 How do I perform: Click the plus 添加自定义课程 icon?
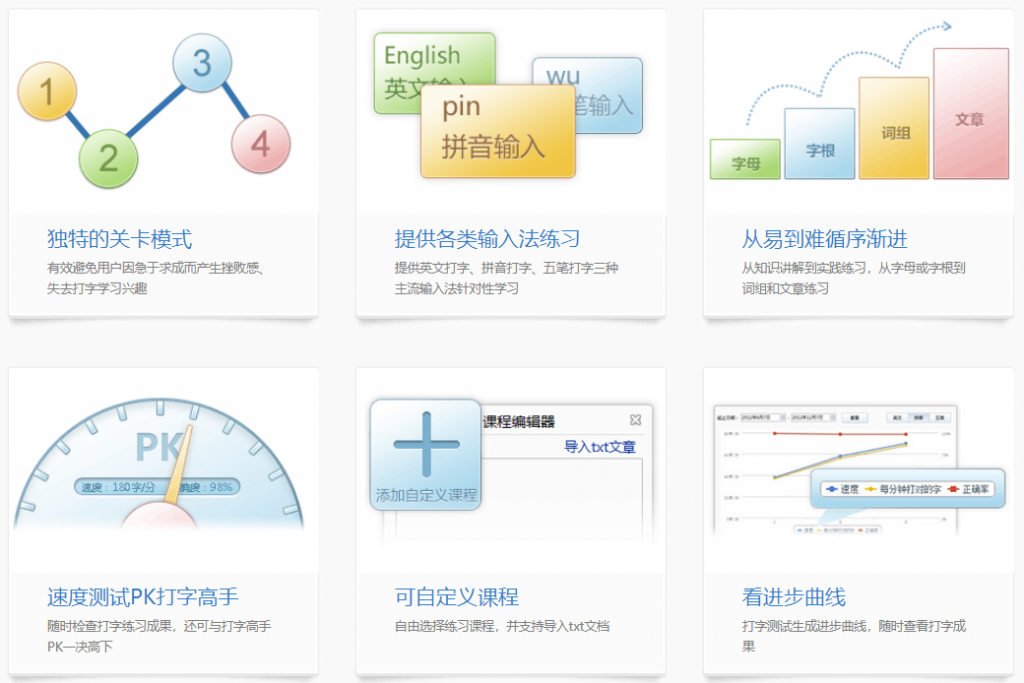426,454
